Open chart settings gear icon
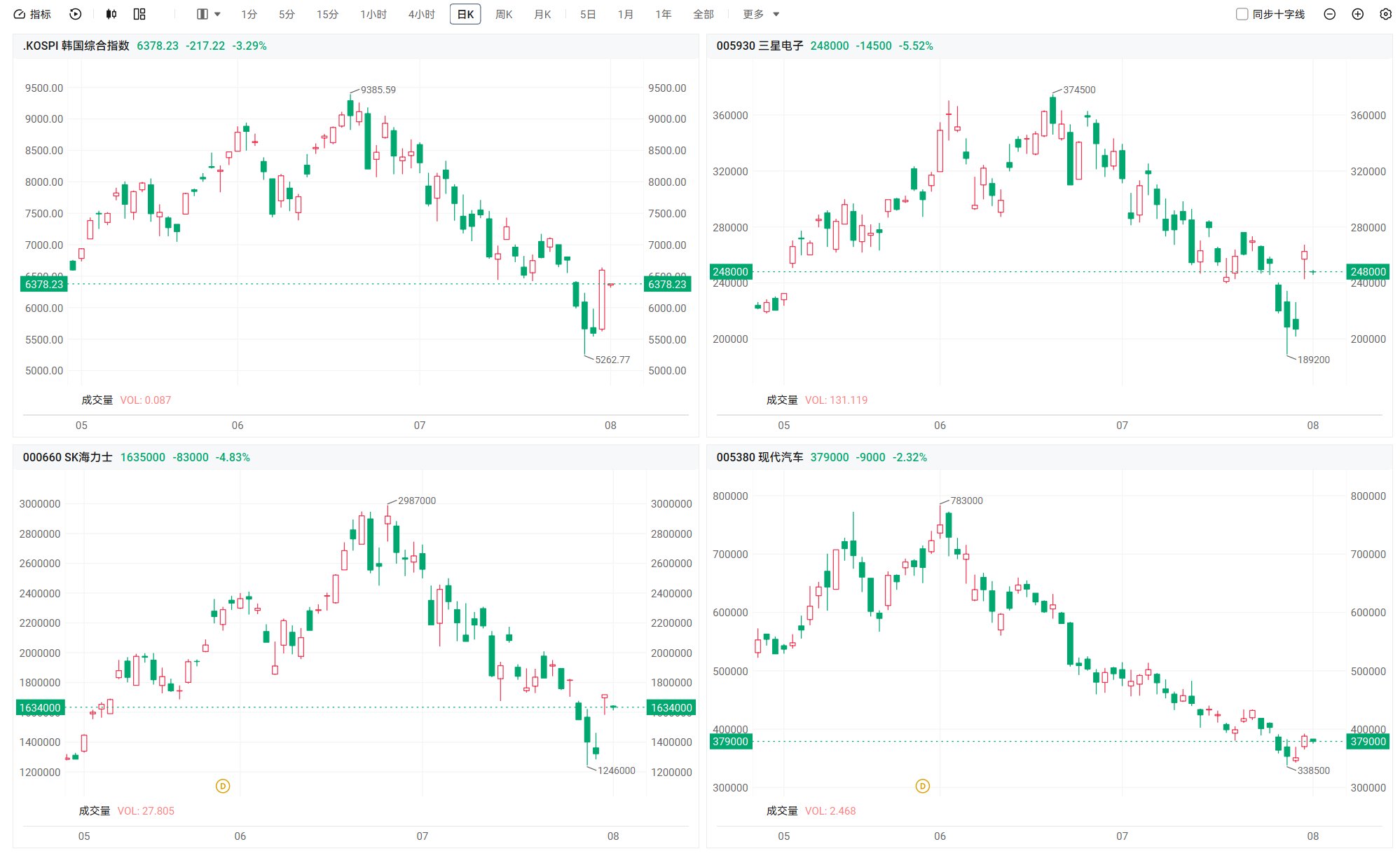Screen dimensions: 1400x856 point(1385,14)
